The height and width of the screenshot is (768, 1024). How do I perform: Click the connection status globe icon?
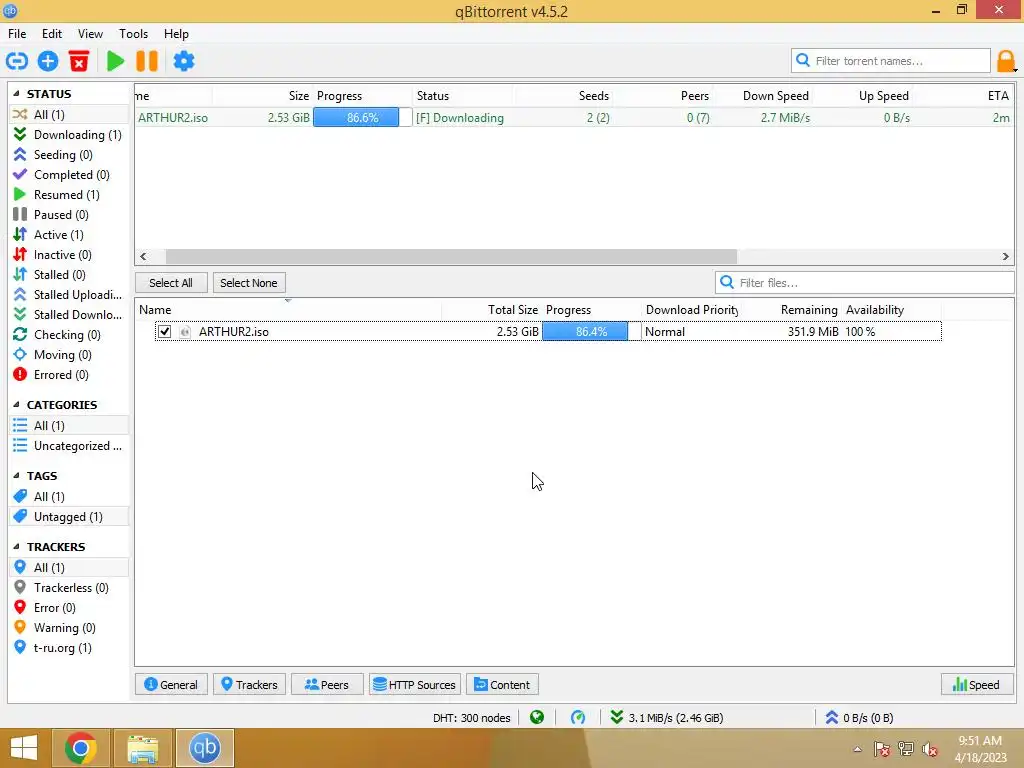[537, 718]
